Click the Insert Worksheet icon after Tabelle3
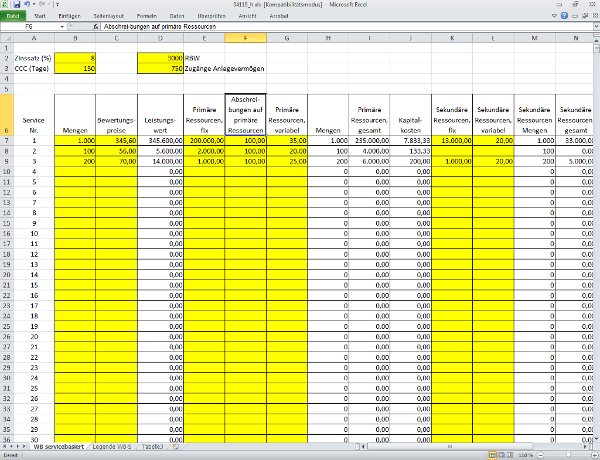The image size is (600, 460). point(176,446)
